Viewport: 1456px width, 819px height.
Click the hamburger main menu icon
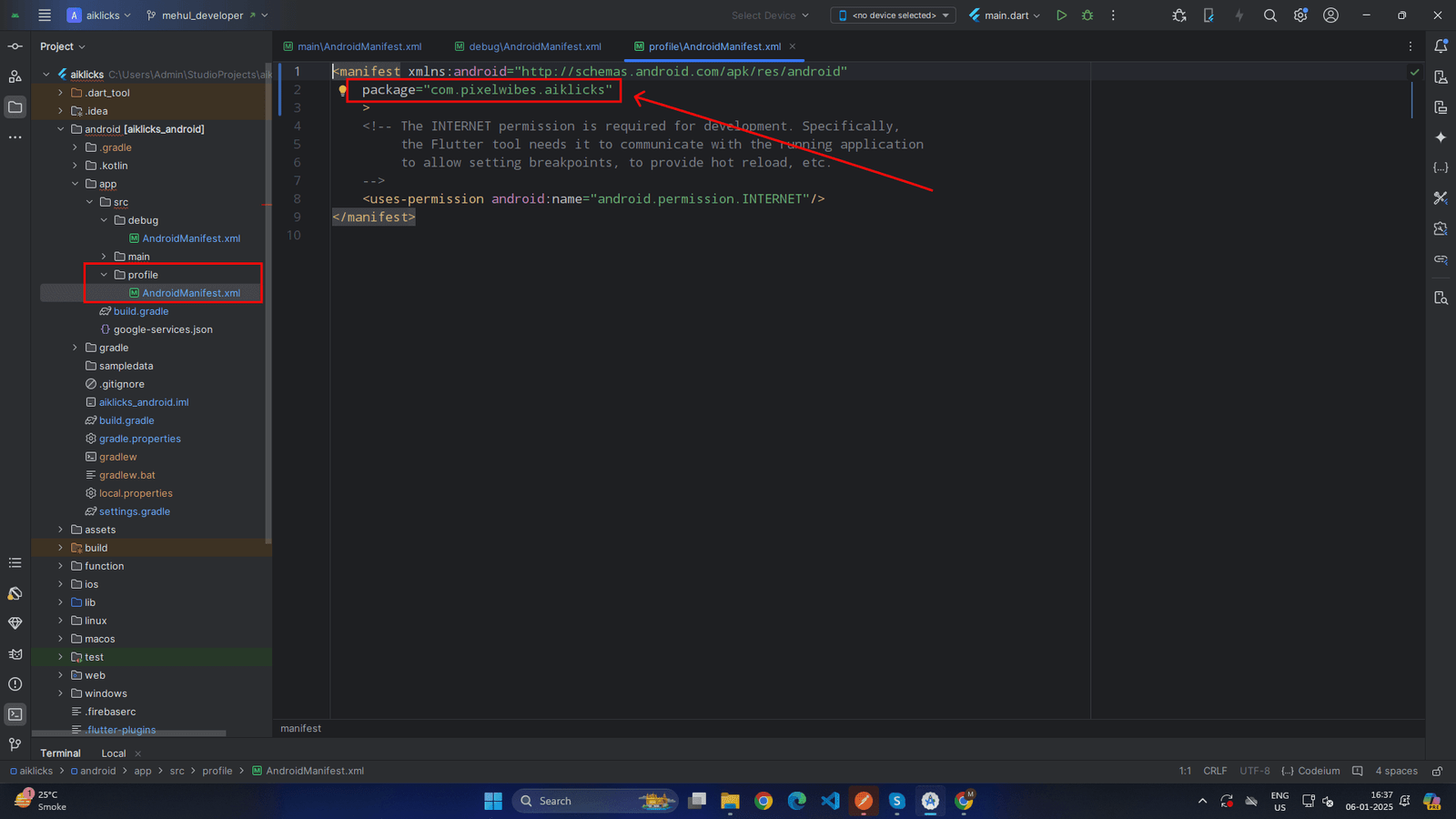[45, 15]
